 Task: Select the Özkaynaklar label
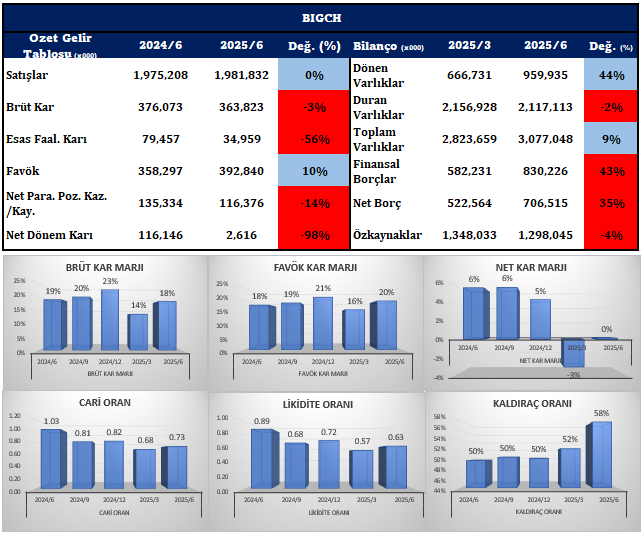coord(387,235)
